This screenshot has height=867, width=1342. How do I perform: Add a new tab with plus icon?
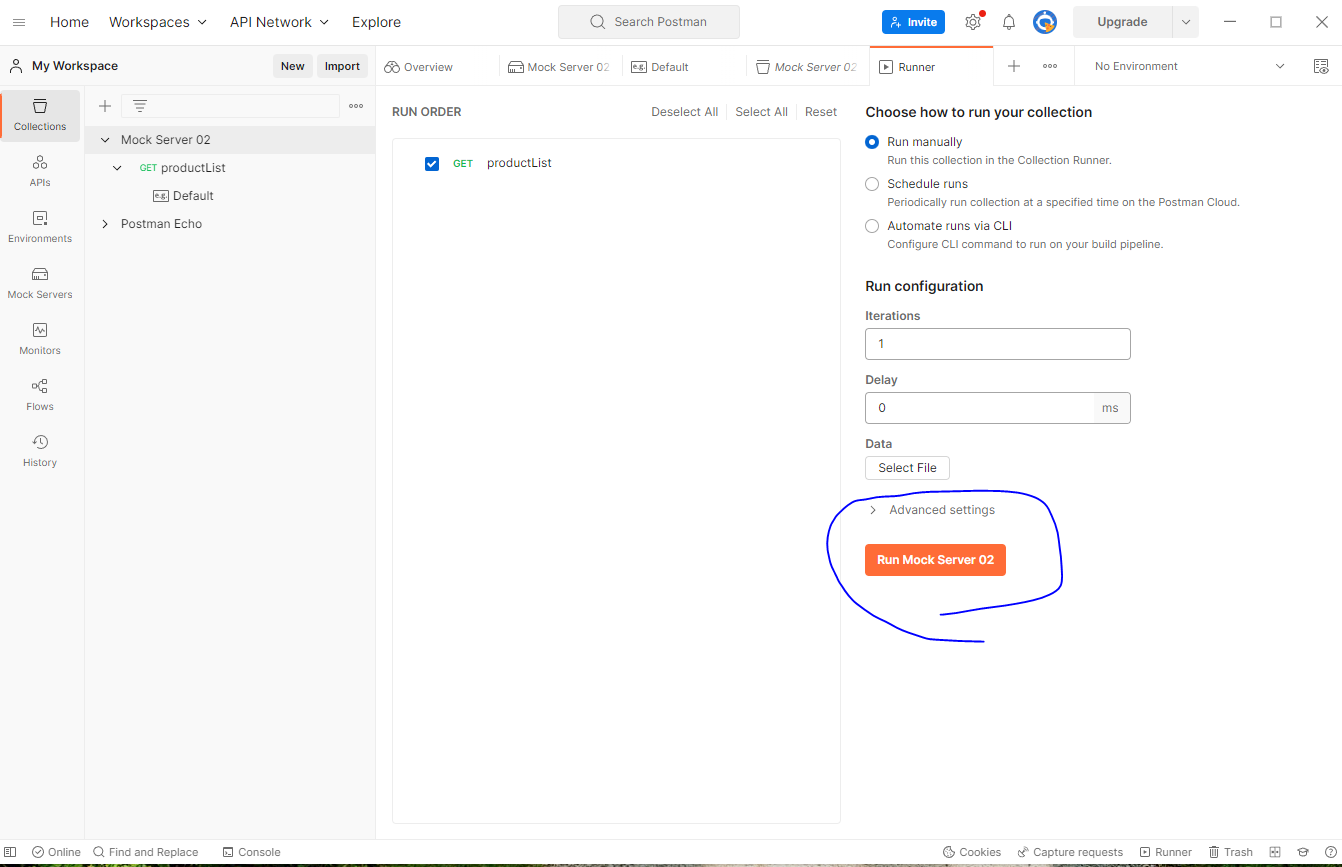point(1014,66)
